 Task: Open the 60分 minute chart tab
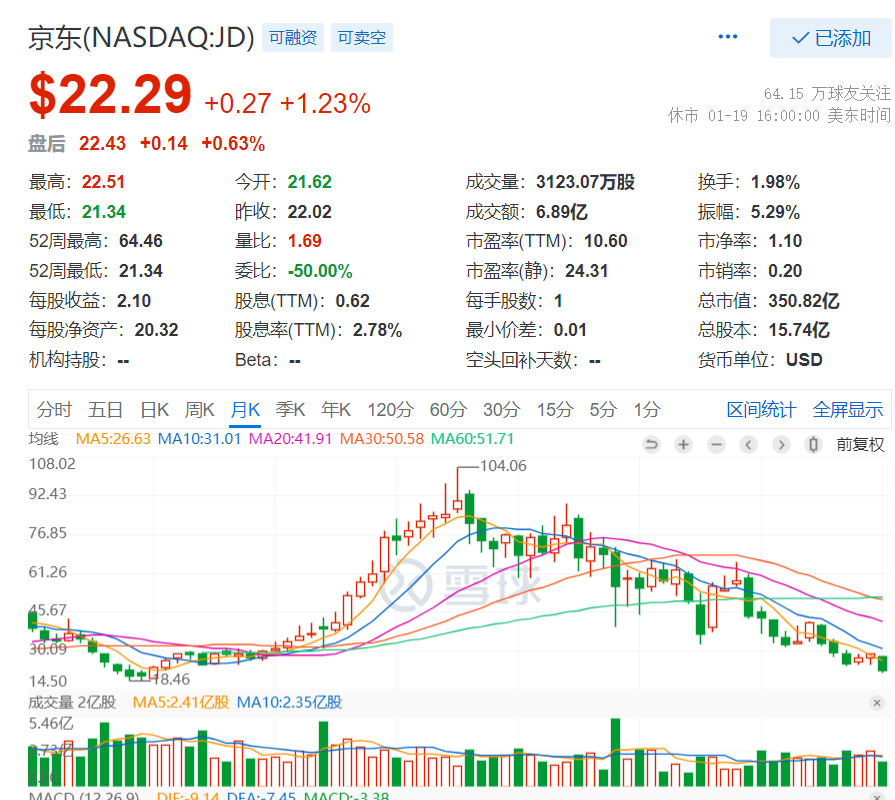click(x=448, y=409)
